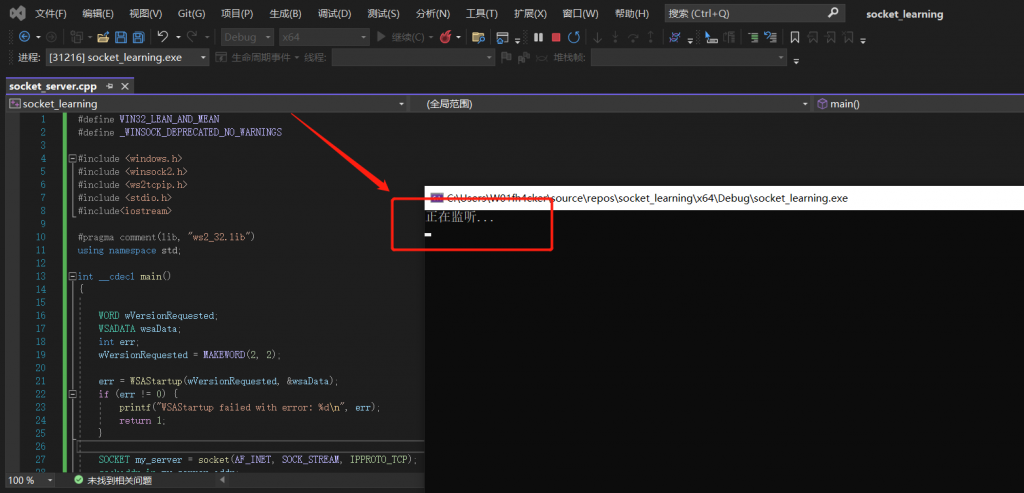Close the socket_server.cpp tab
This screenshot has height=493, width=1024.
coord(124,86)
